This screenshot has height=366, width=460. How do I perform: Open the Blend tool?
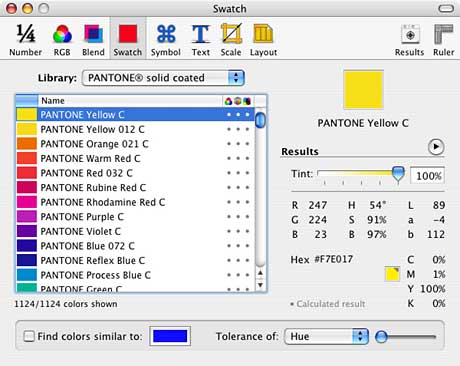(93, 40)
